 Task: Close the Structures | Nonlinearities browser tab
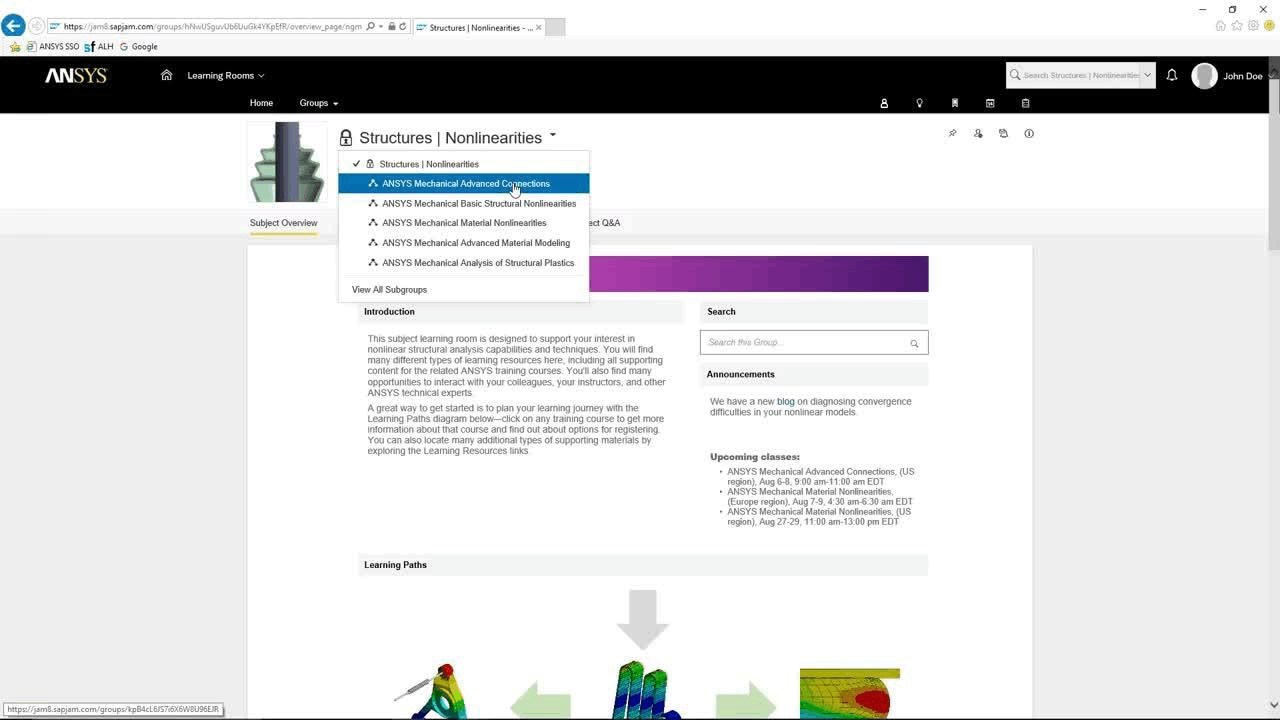(x=539, y=27)
